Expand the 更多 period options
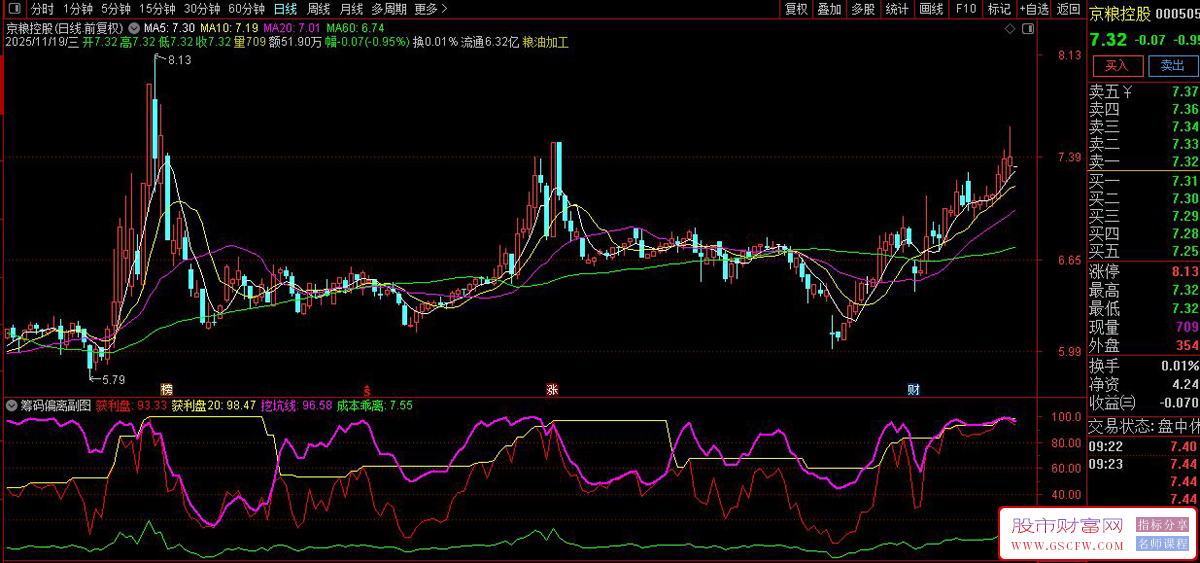 [x=431, y=9]
